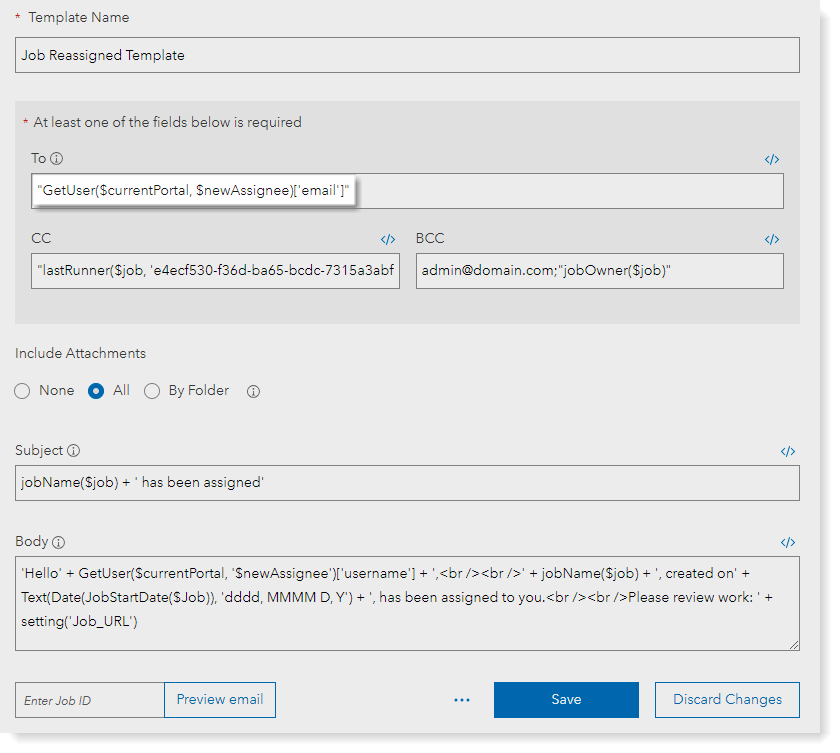Viewport: 840px width, 753px height.
Task: Click the Save button
Action: (x=566, y=700)
